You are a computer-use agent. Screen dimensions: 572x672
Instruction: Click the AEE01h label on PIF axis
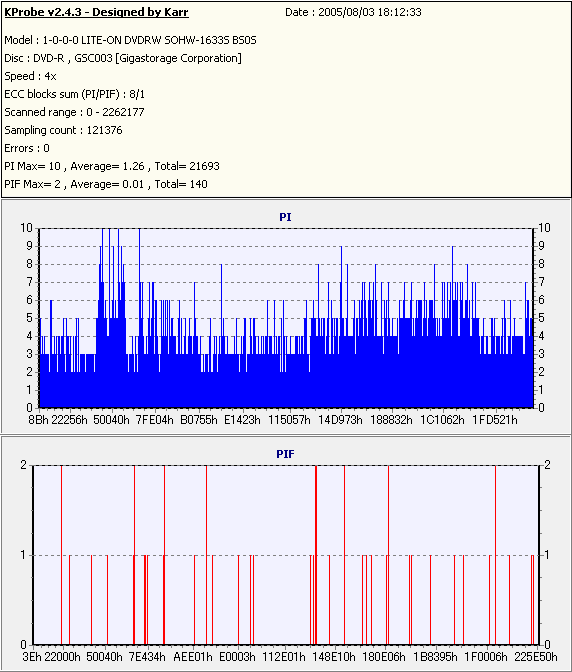193,657
